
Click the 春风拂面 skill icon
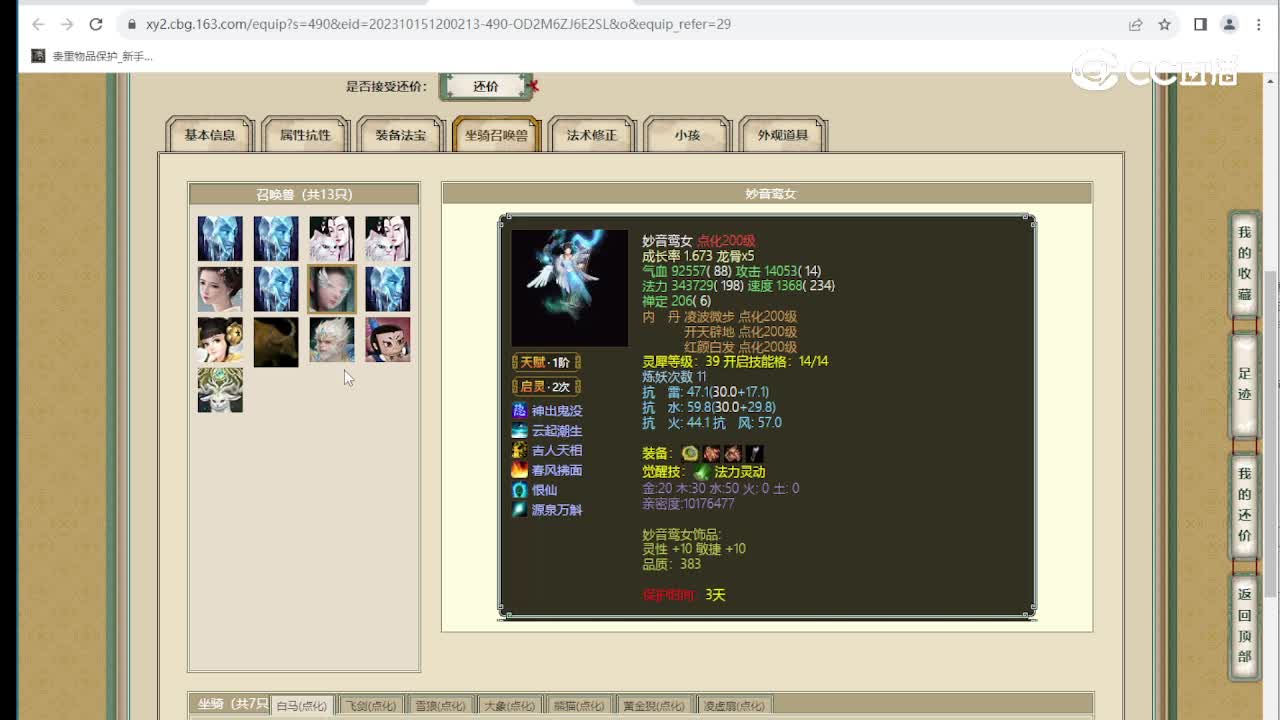coord(519,470)
